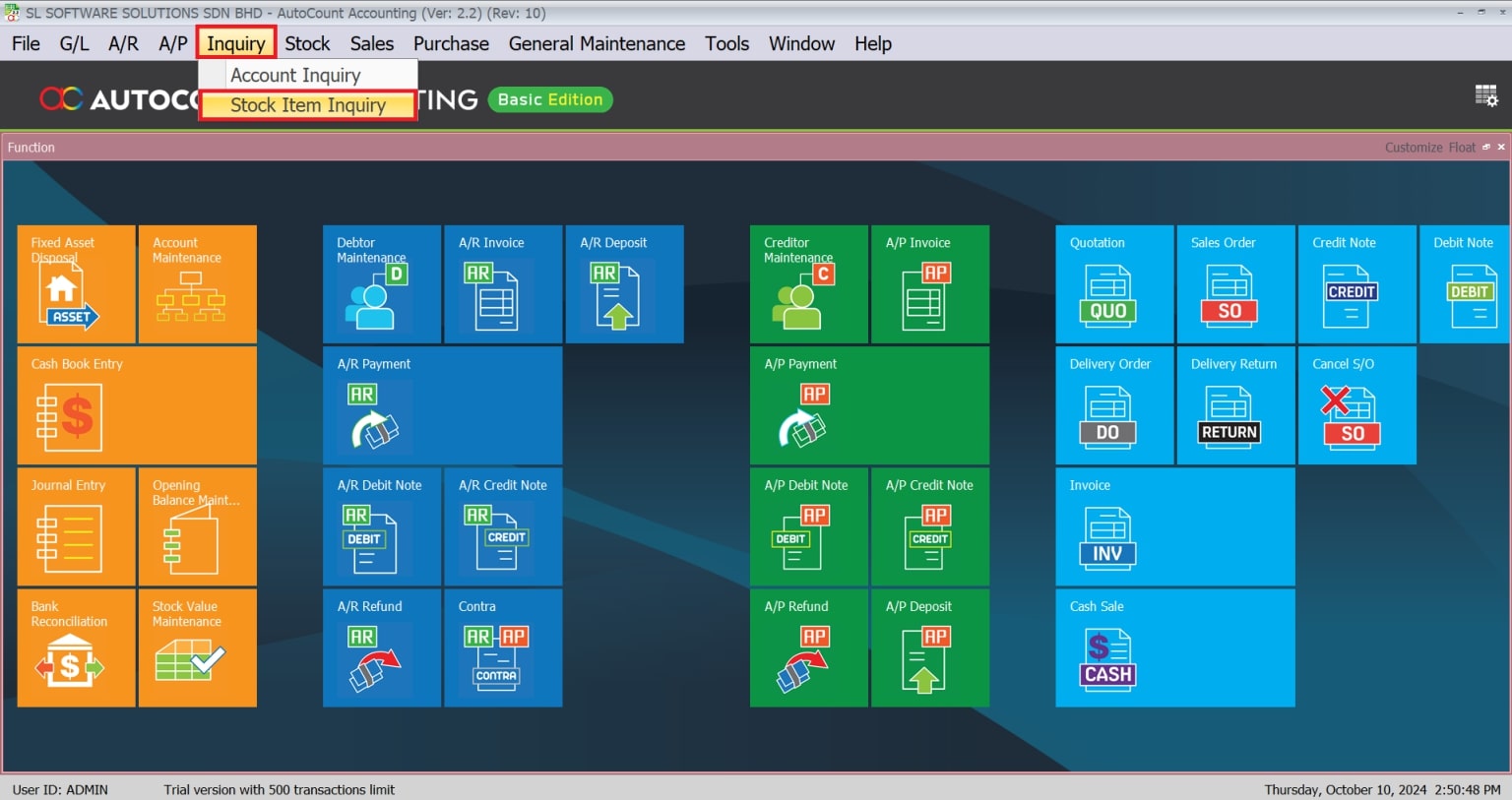Open the General Maintenance menu
Viewport: 1512px width, 800px height.
[x=597, y=44]
